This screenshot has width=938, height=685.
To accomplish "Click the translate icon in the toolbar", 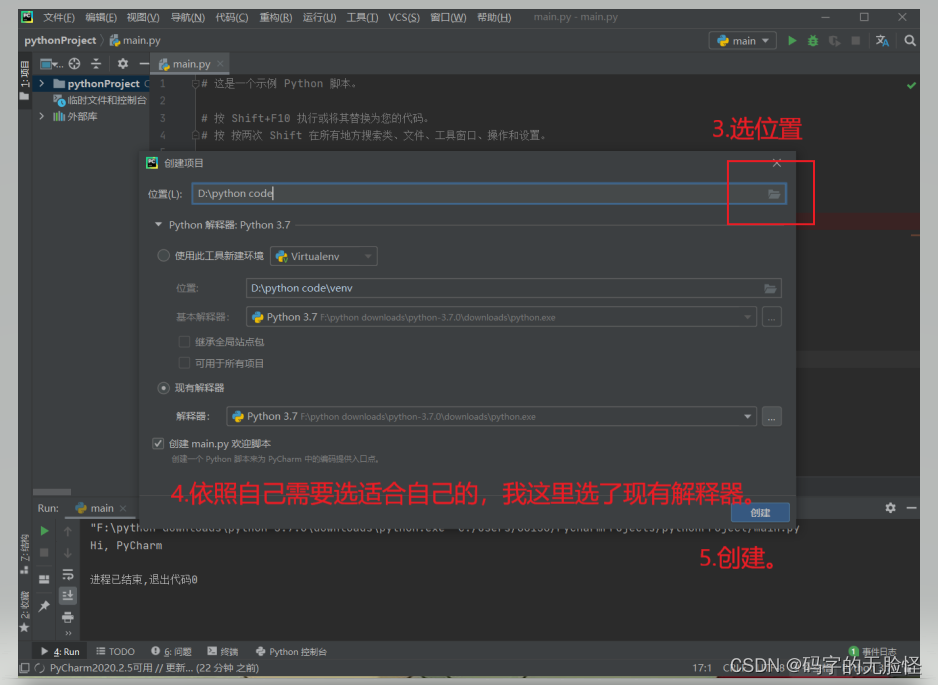I will [883, 40].
